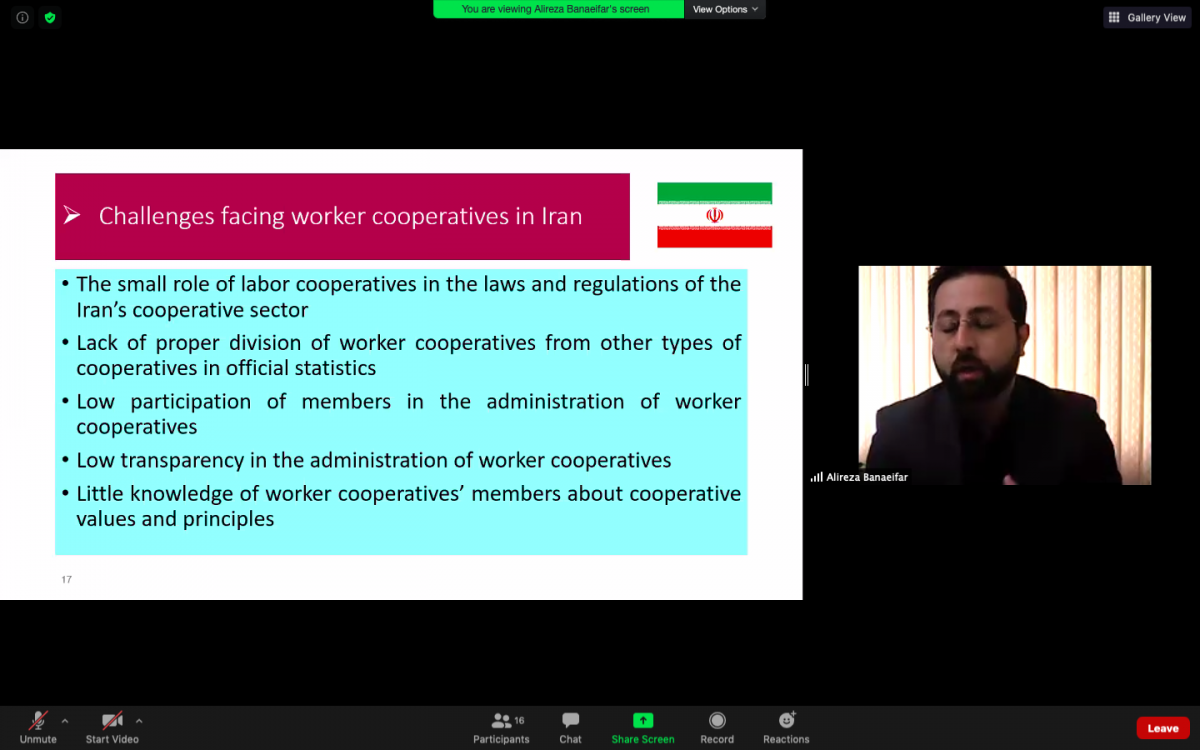The width and height of the screenshot is (1200, 750).
Task: Turn on camera with Start Video
Action: coord(111,720)
